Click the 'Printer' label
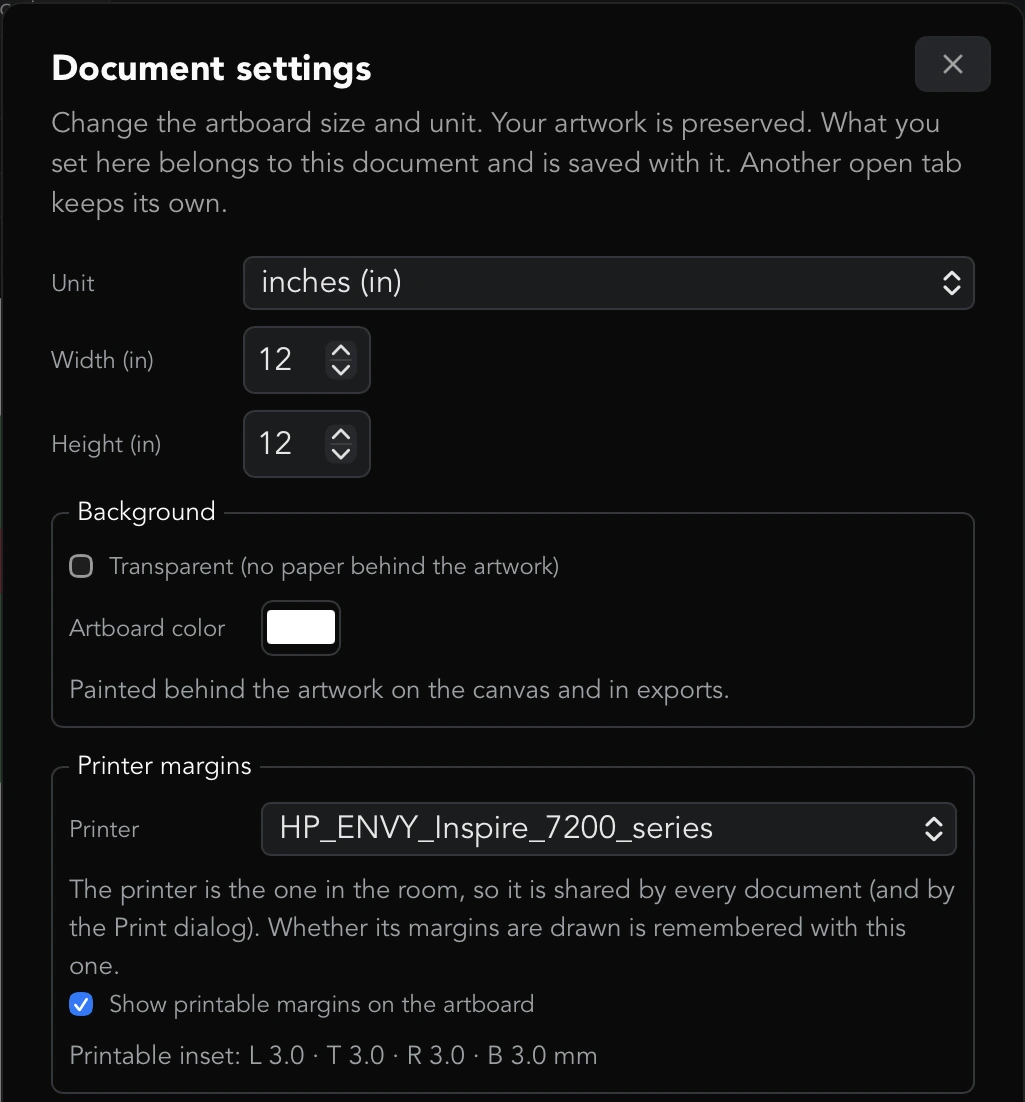The width and height of the screenshot is (1025, 1102). pos(104,829)
